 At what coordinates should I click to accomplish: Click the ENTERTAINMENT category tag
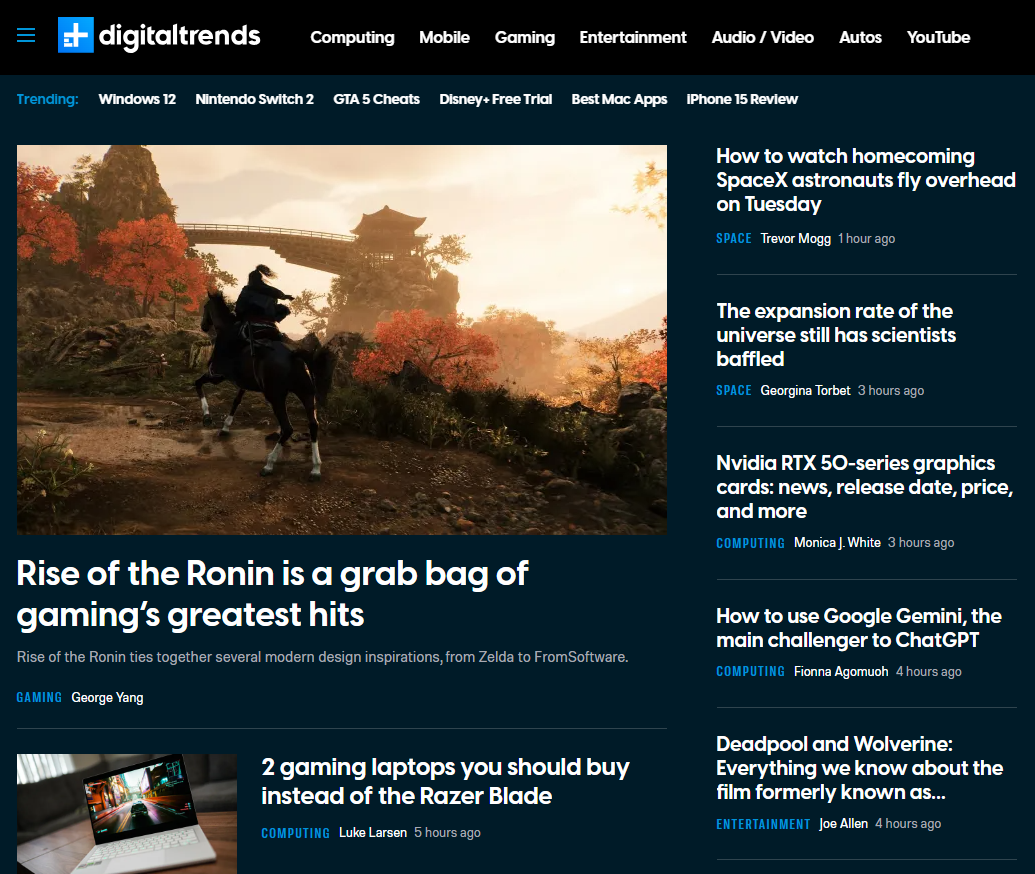(763, 824)
